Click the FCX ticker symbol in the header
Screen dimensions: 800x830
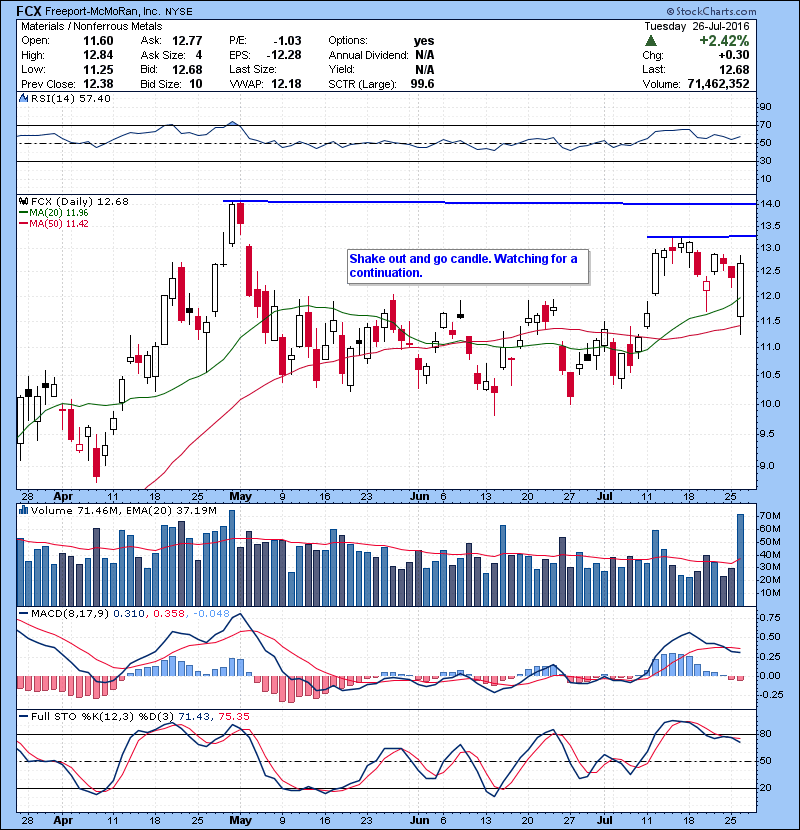pos(29,11)
